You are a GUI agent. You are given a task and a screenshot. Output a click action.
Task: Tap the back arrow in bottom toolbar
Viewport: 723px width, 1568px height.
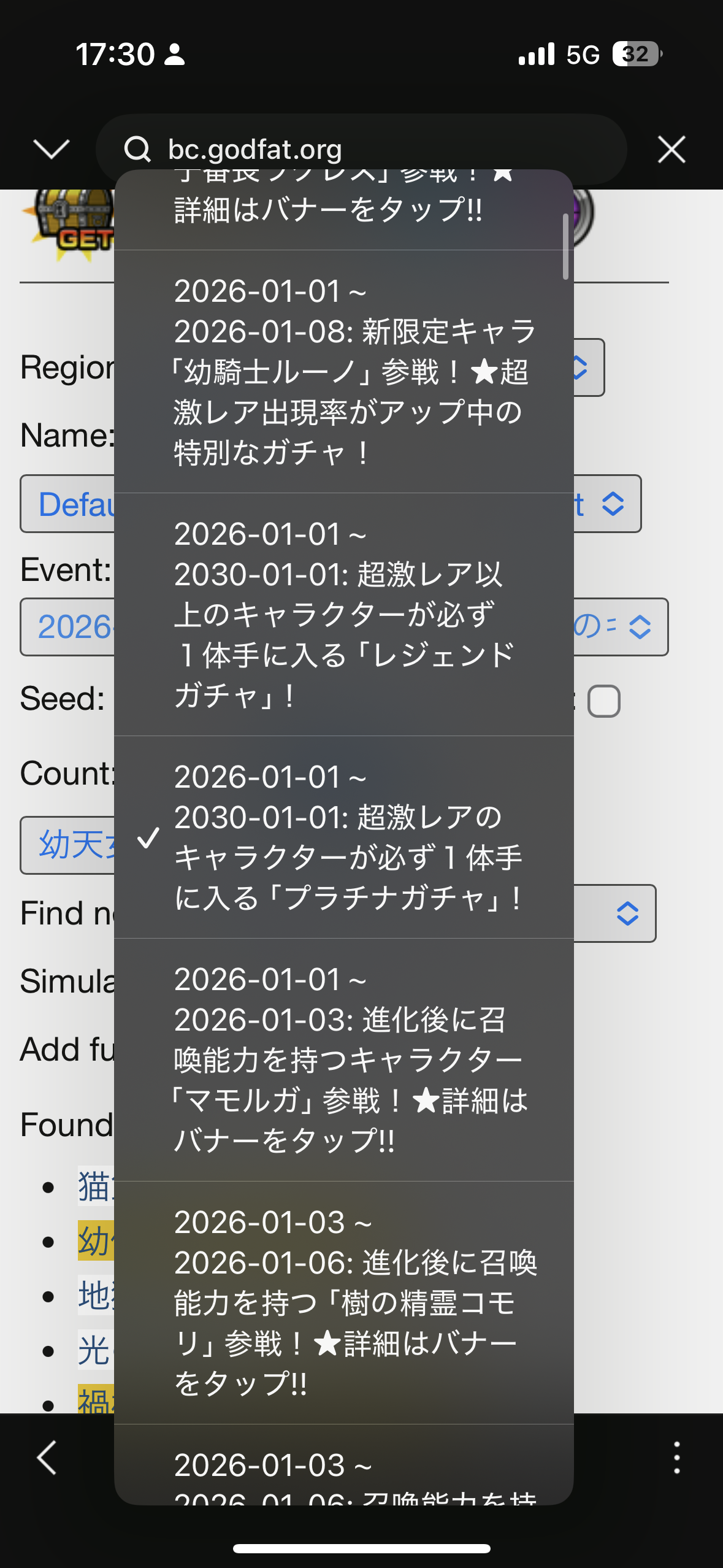pyautogui.click(x=47, y=1457)
